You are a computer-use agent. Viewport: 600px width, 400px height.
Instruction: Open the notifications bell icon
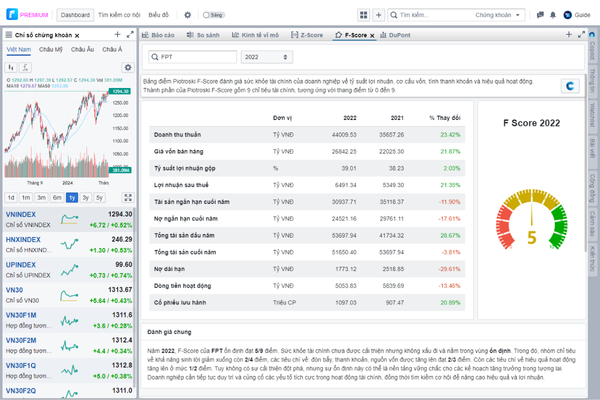pos(553,15)
